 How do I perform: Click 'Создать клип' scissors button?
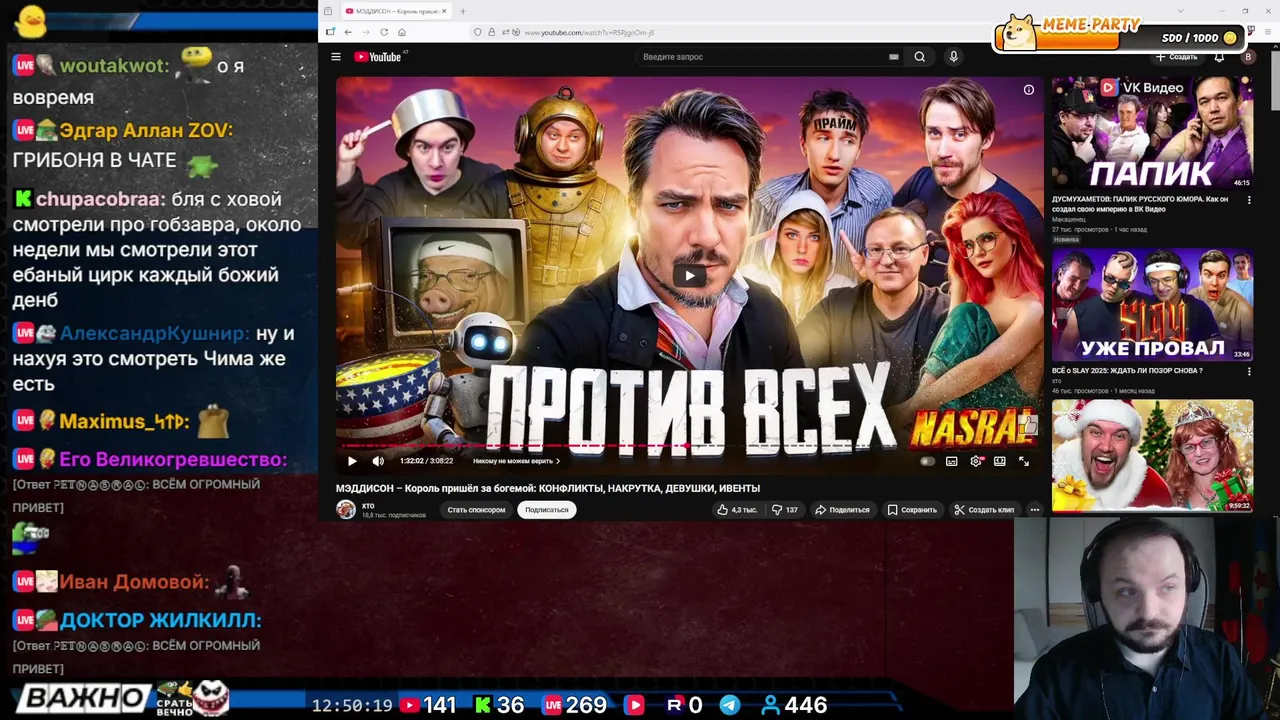pos(985,510)
